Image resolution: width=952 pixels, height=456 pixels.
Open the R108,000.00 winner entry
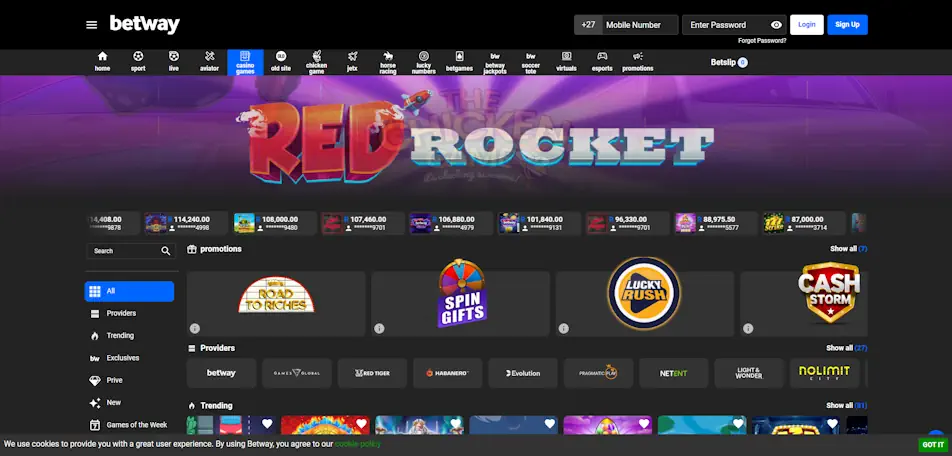tap(274, 223)
